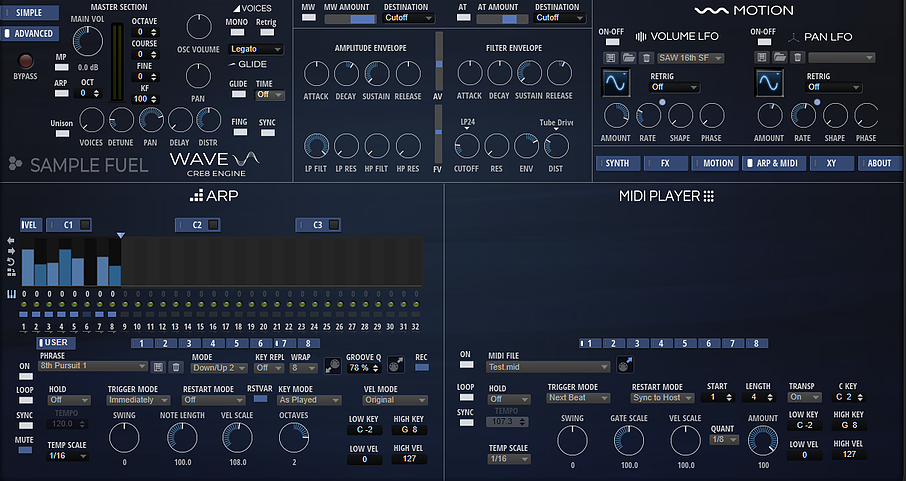
Task: Open the SAW 16th SF preset dropdown
Action: click(690, 58)
